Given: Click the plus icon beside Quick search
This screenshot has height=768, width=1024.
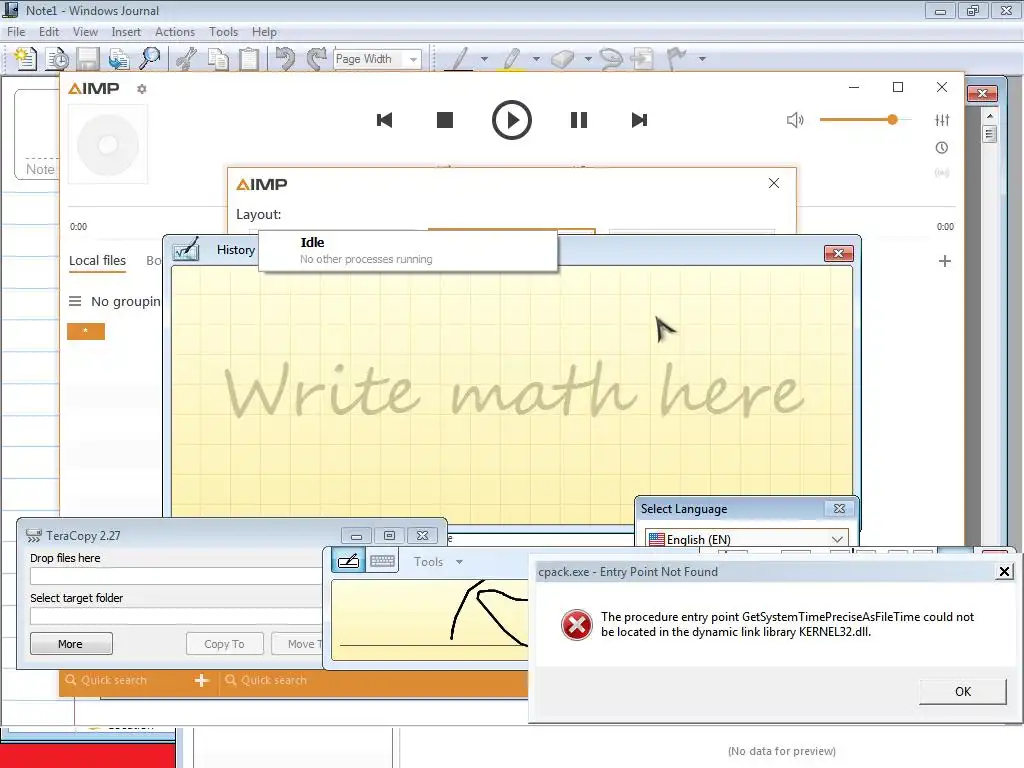Looking at the screenshot, I should 201,680.
